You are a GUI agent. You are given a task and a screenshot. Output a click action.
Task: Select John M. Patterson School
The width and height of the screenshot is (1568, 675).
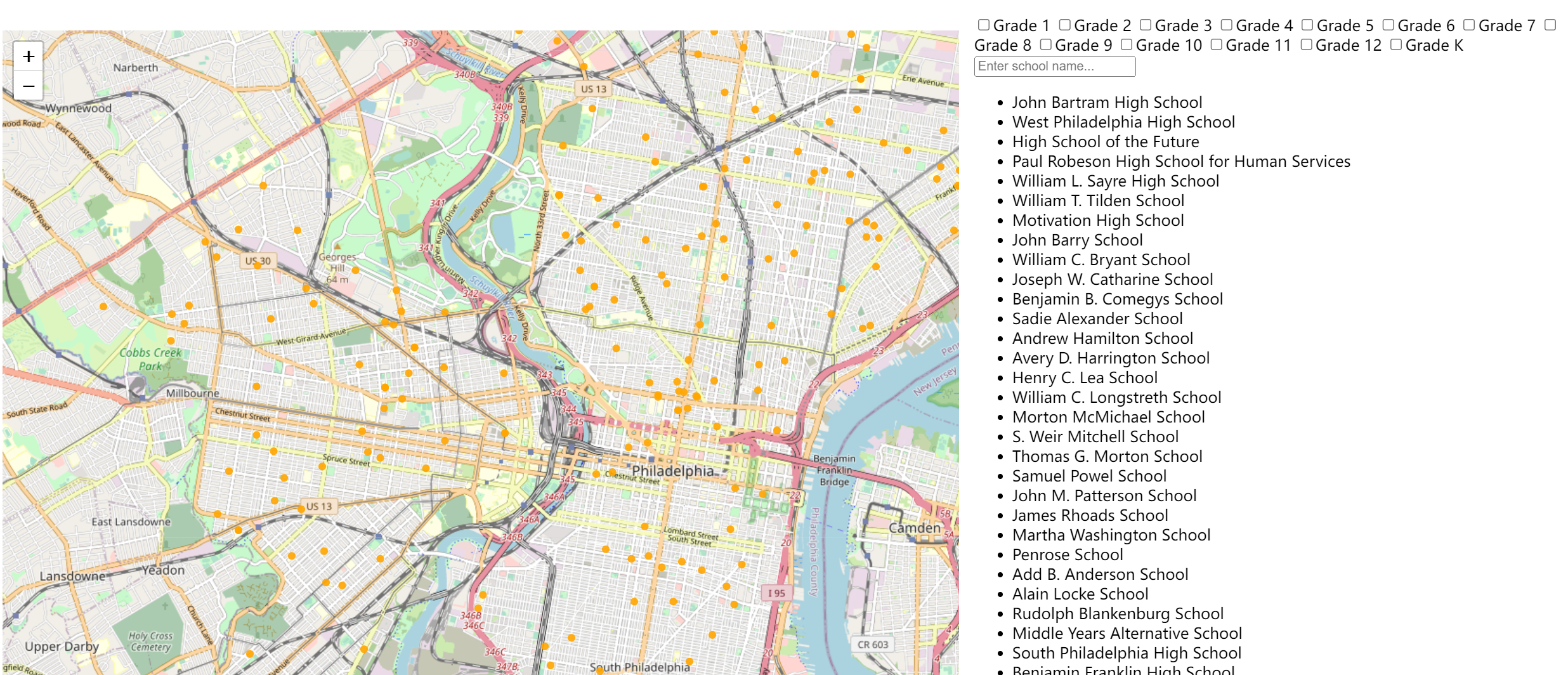click(x=1104, y=495)
